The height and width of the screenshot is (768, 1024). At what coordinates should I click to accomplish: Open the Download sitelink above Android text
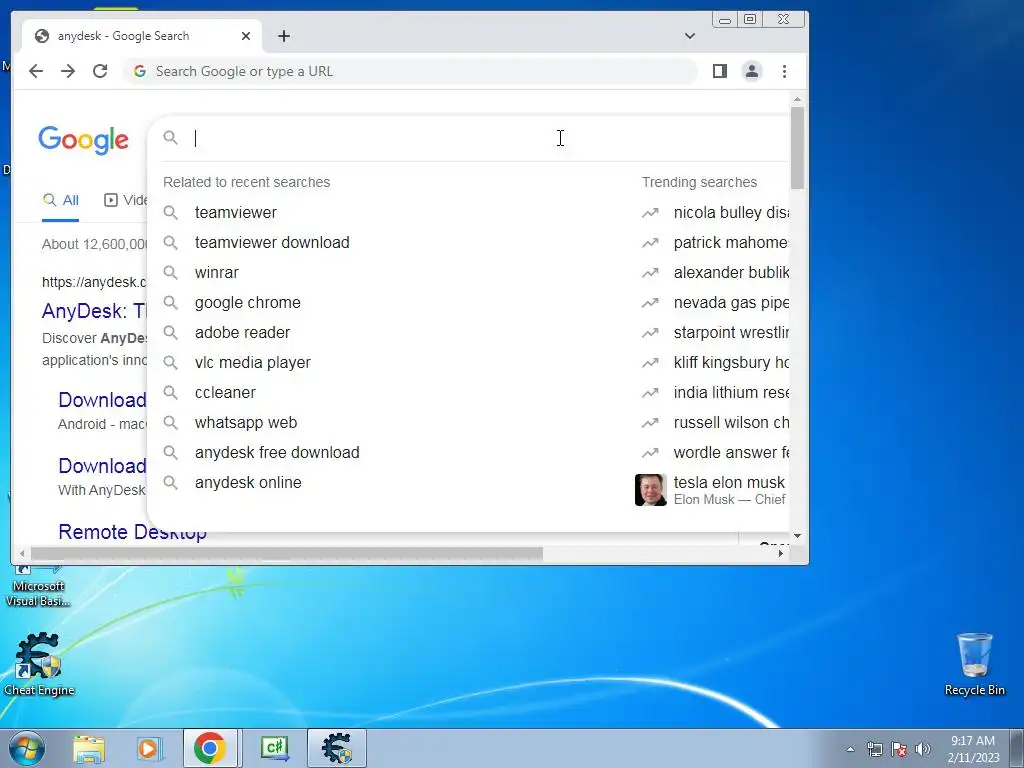(x=102, y=400)
